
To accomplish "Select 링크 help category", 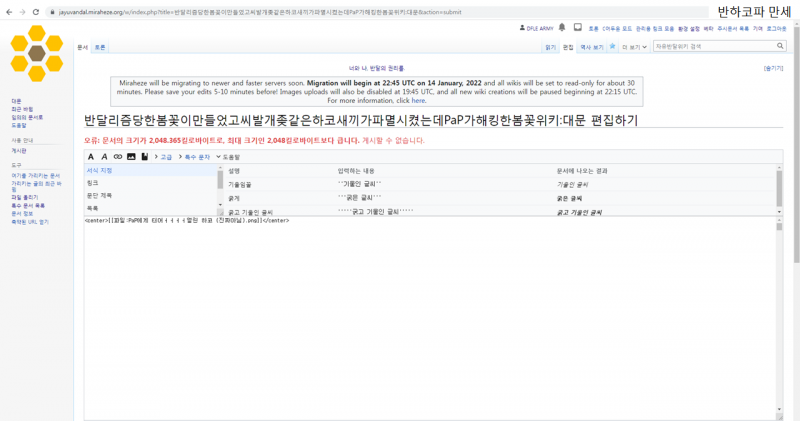I will click(152, 183).
